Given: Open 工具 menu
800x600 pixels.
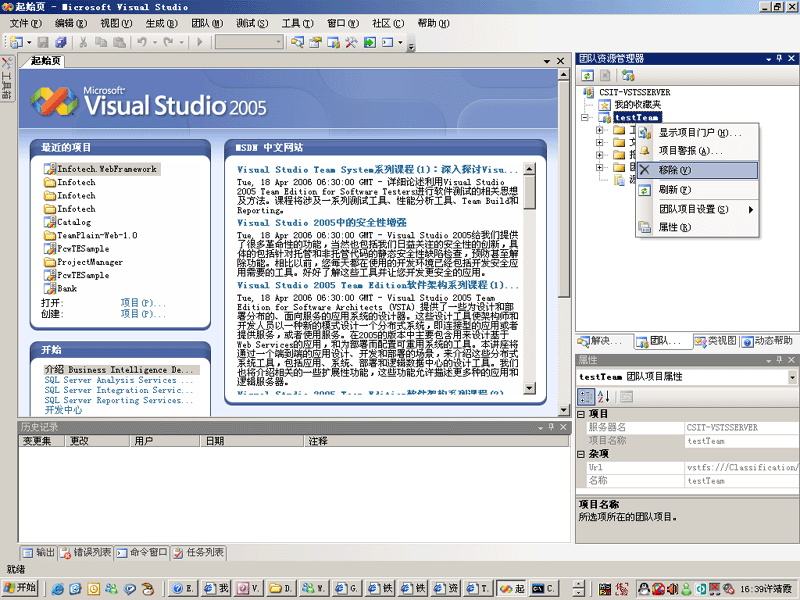Looking at the screenshot, I should (x=297, y=23).
